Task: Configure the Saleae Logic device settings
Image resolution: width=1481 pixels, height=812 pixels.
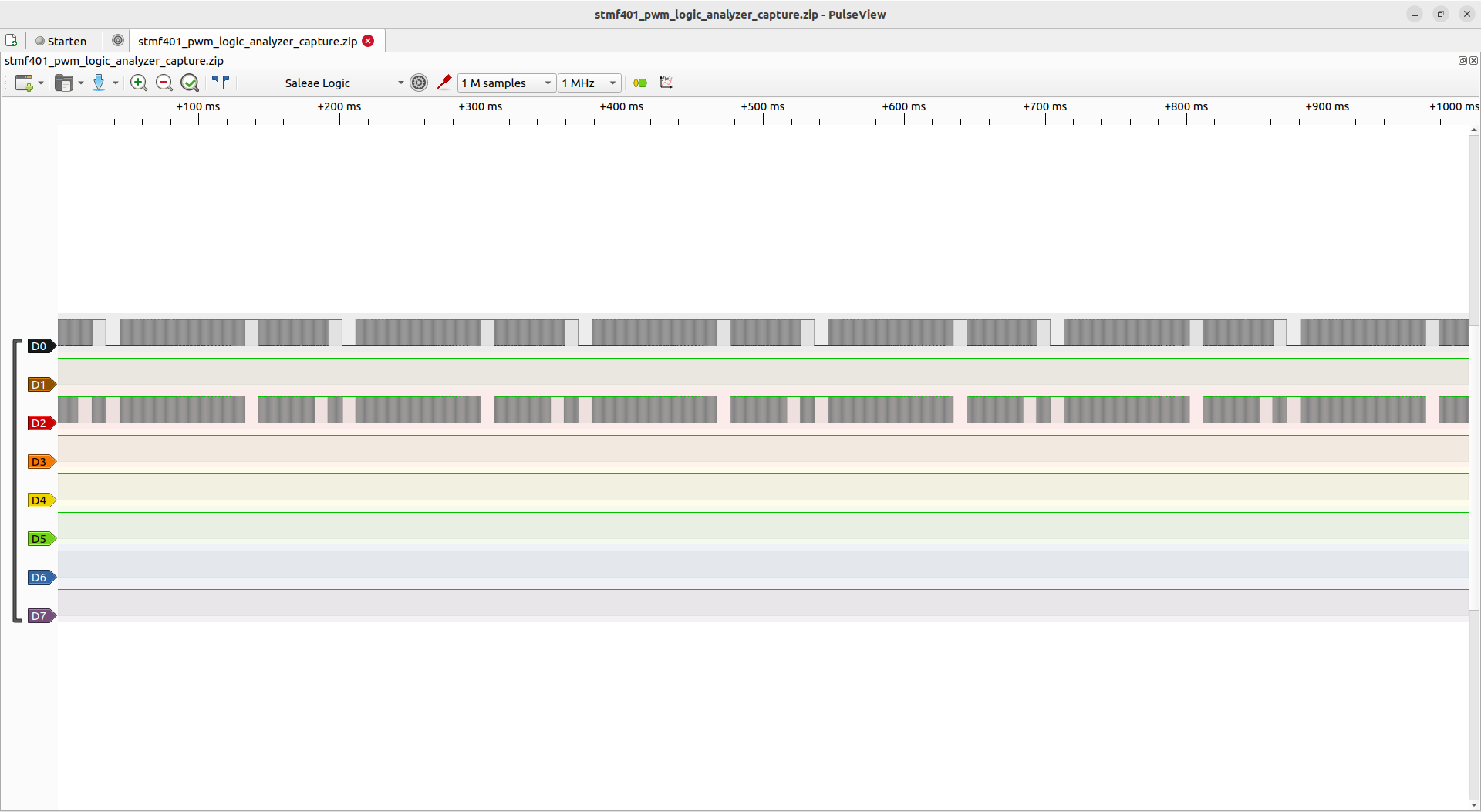Action: pos(418,83)
